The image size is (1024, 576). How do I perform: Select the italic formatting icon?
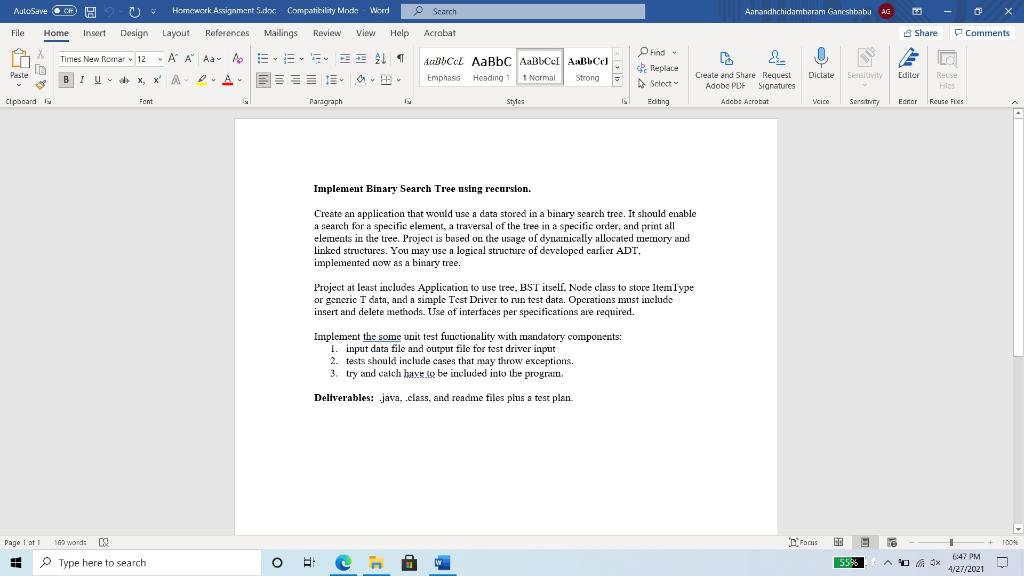click(x=81, y=79)
